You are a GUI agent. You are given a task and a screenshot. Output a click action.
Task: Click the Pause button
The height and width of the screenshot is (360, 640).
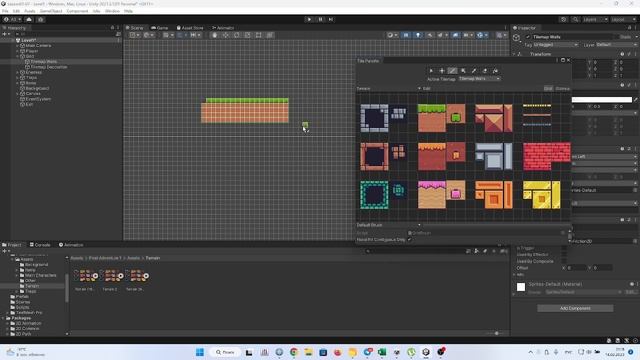click(320, 19)
